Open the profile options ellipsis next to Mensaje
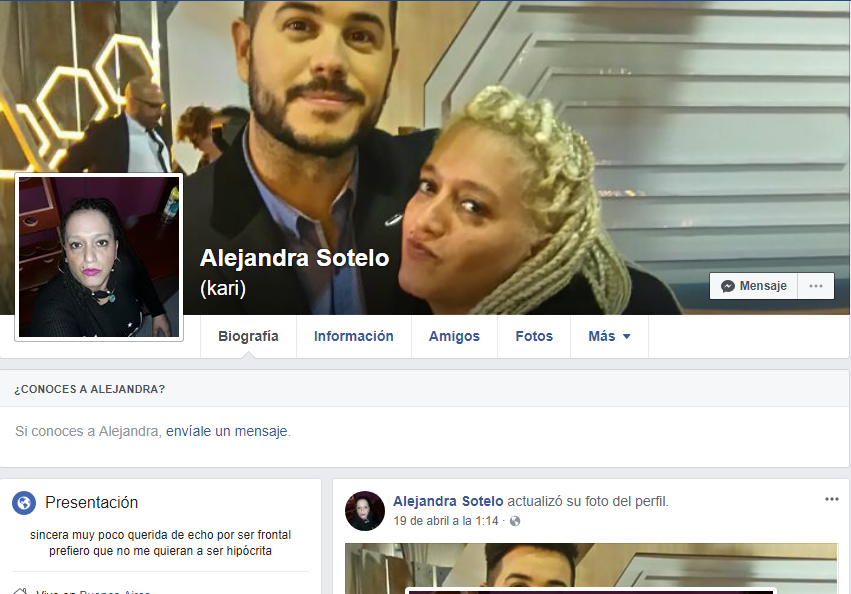This screenshot has width=851, height=594. [x=816, y=286]
